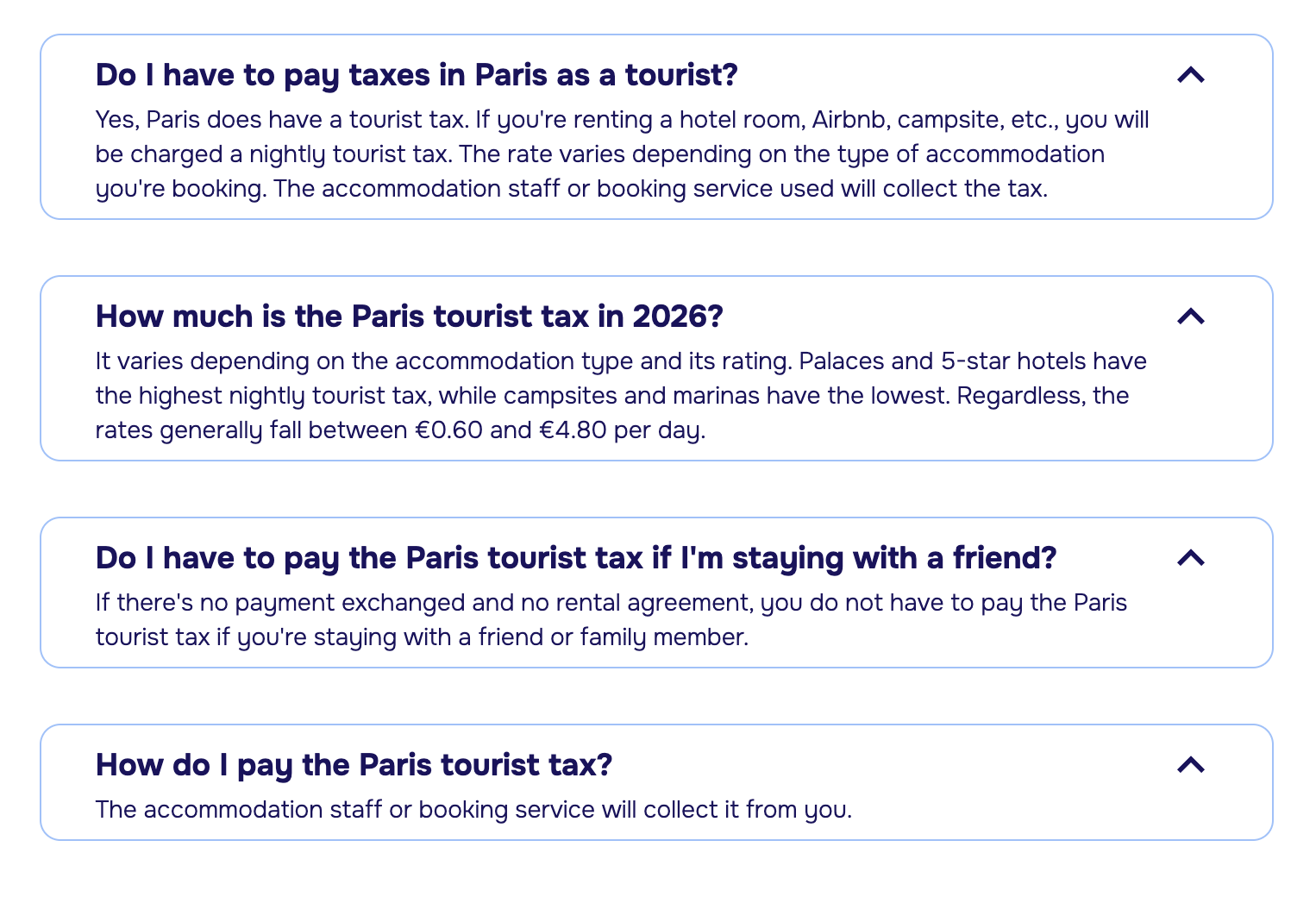
Task: Collapse the "pay taxes in Paris as a tourist" chevron
Action: point(1190,75)
